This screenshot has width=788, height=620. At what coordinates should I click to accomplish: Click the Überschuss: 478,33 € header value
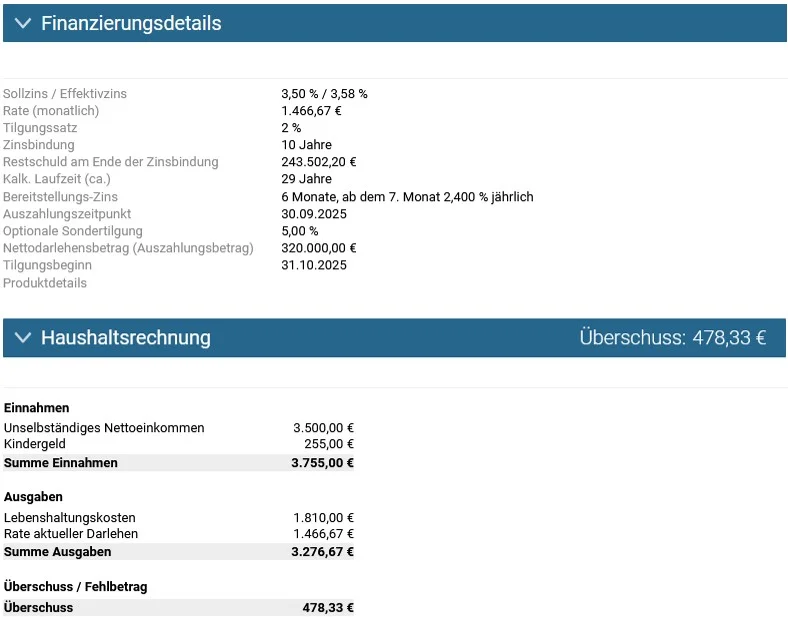pyautogui.click(x=672, y=337)
